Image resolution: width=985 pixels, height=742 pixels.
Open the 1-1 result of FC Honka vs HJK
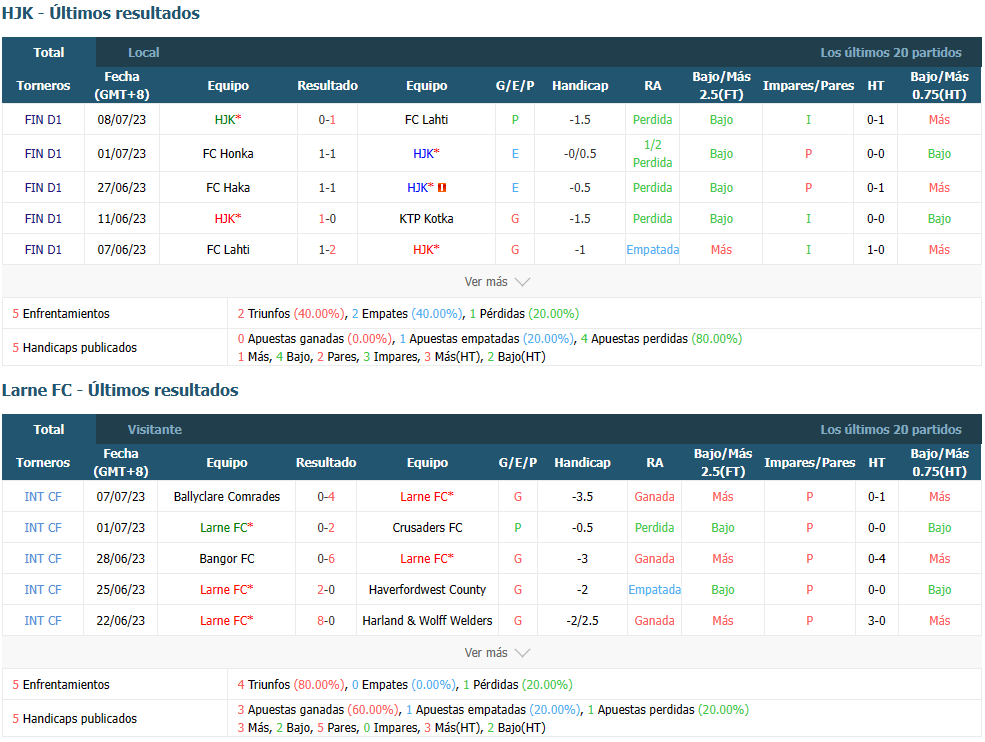click(x=327, y=154)
